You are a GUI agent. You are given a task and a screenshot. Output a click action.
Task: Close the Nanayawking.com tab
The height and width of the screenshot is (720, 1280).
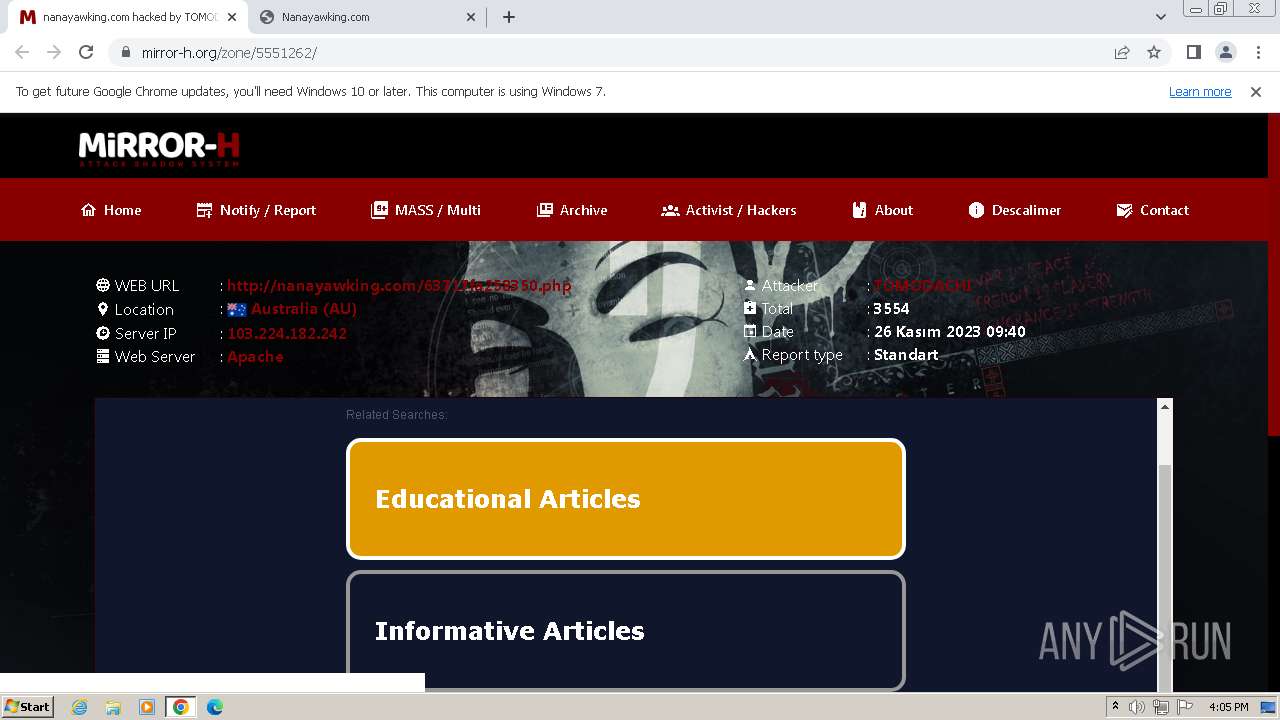(x=471, y=17)
